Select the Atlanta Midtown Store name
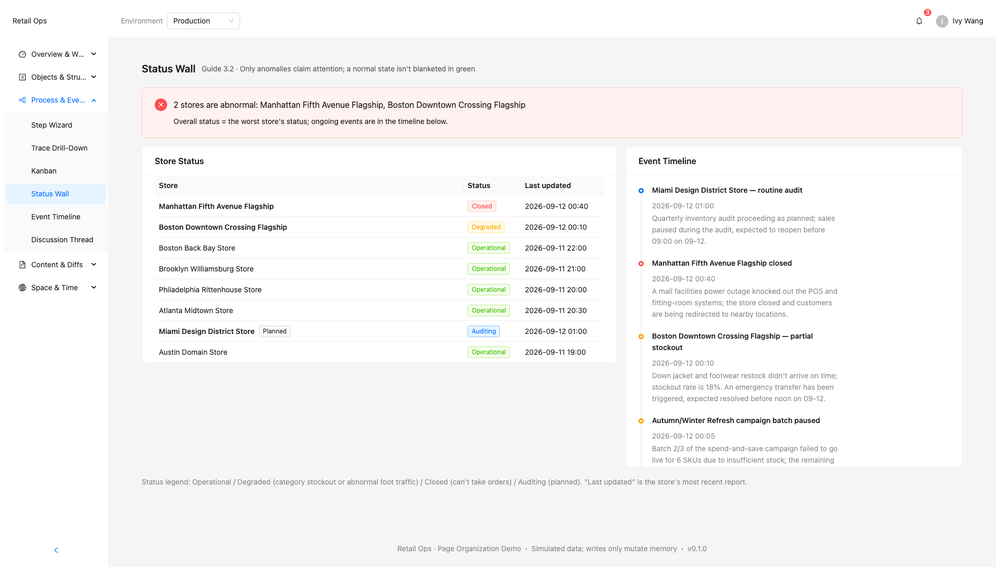Screen dimensions: 1000x571 pyautogui.click(x=196, y=311)
